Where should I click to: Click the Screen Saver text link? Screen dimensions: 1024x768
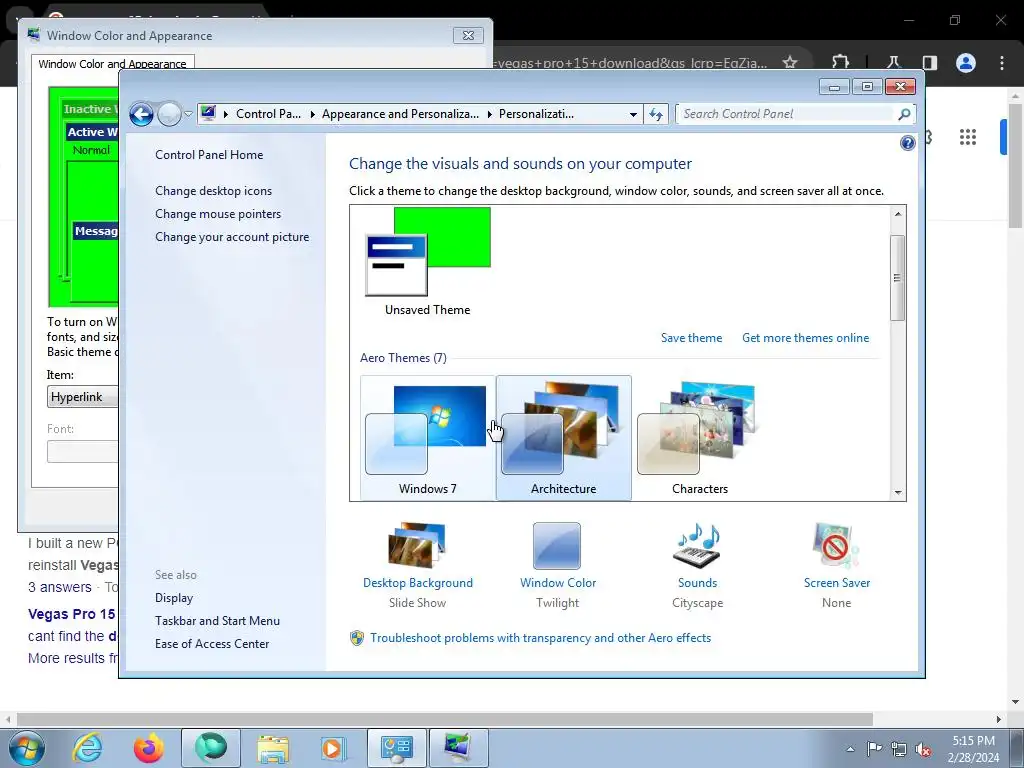point(837,583)
